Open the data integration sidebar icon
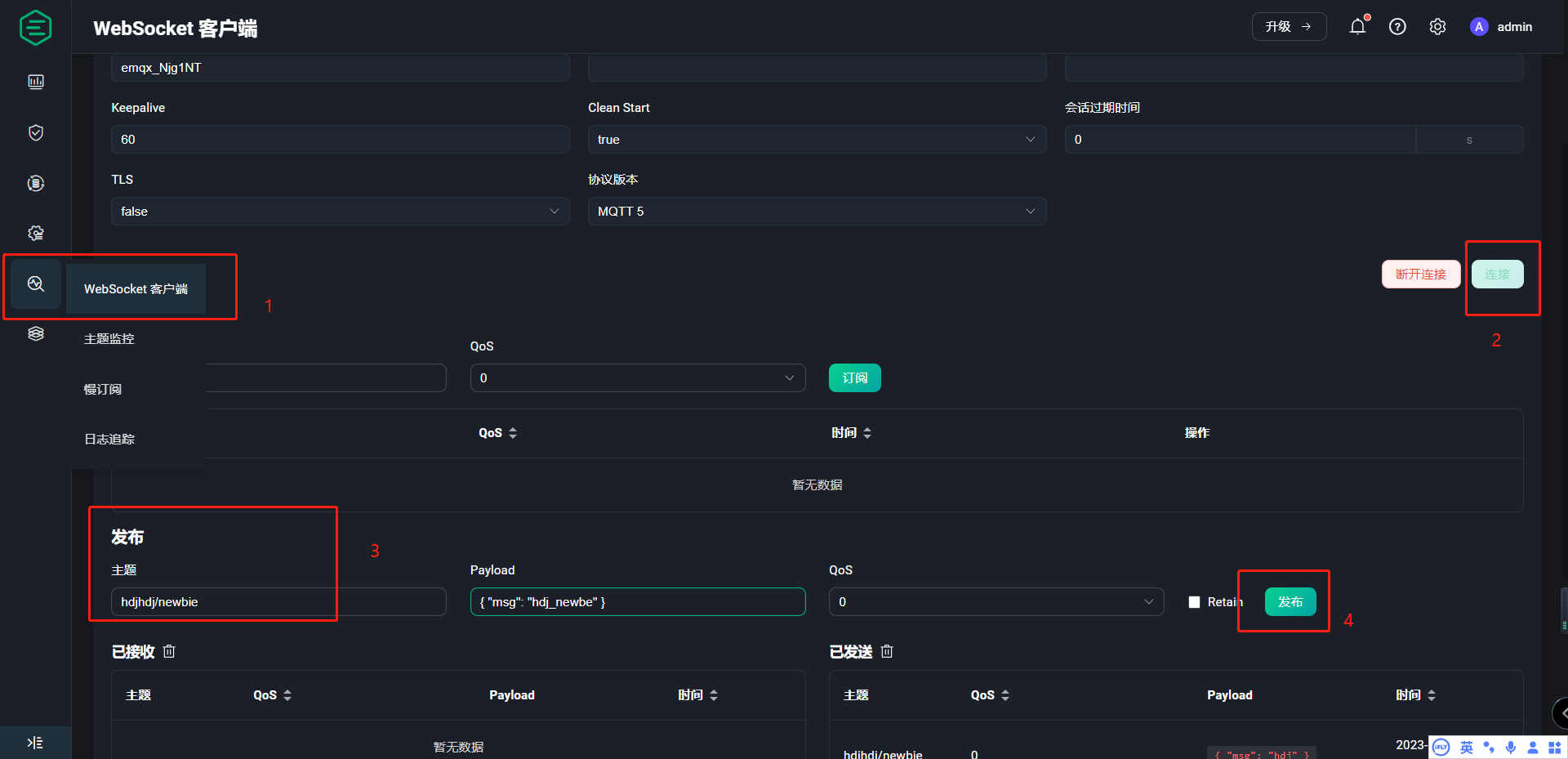 tap(36, 183)
